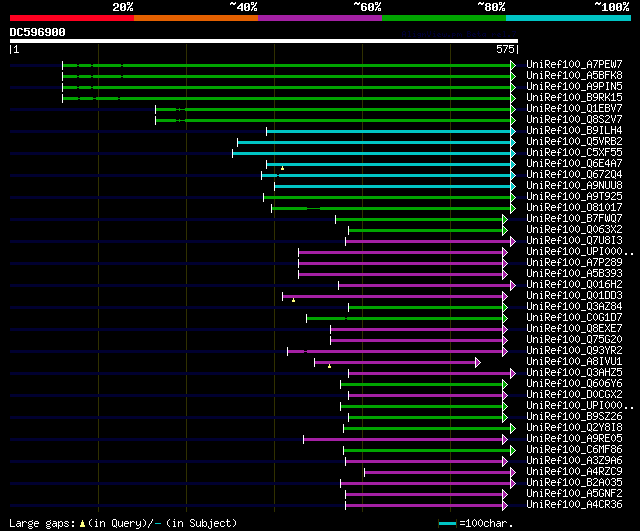Click the white DC596900 query bar
This screenshot has width=640, height=531.
(x=264, y=41)
